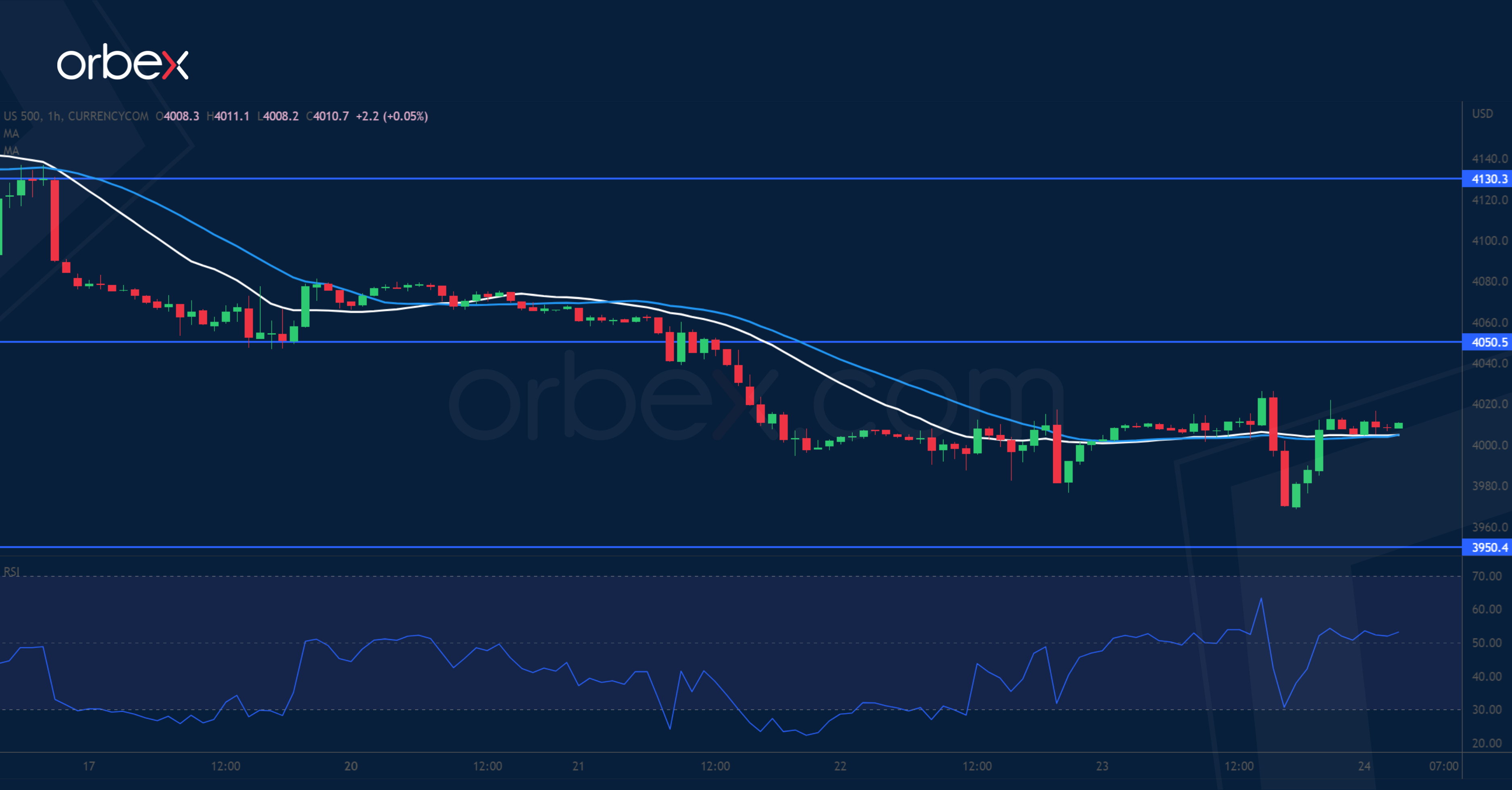Viewport: 1512px width, 790px height.
Task: Click the 23 date marker on time axis
Action: click(x=1102, y=766)
